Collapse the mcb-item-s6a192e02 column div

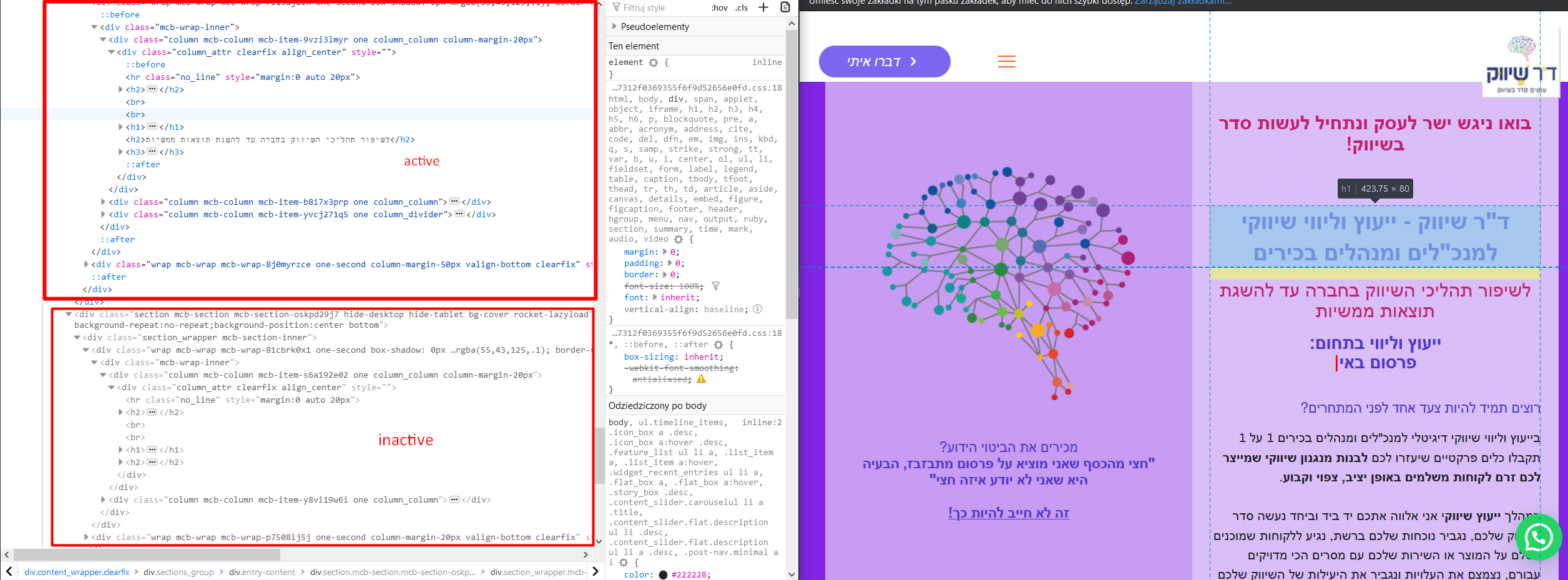pos(103,375)
